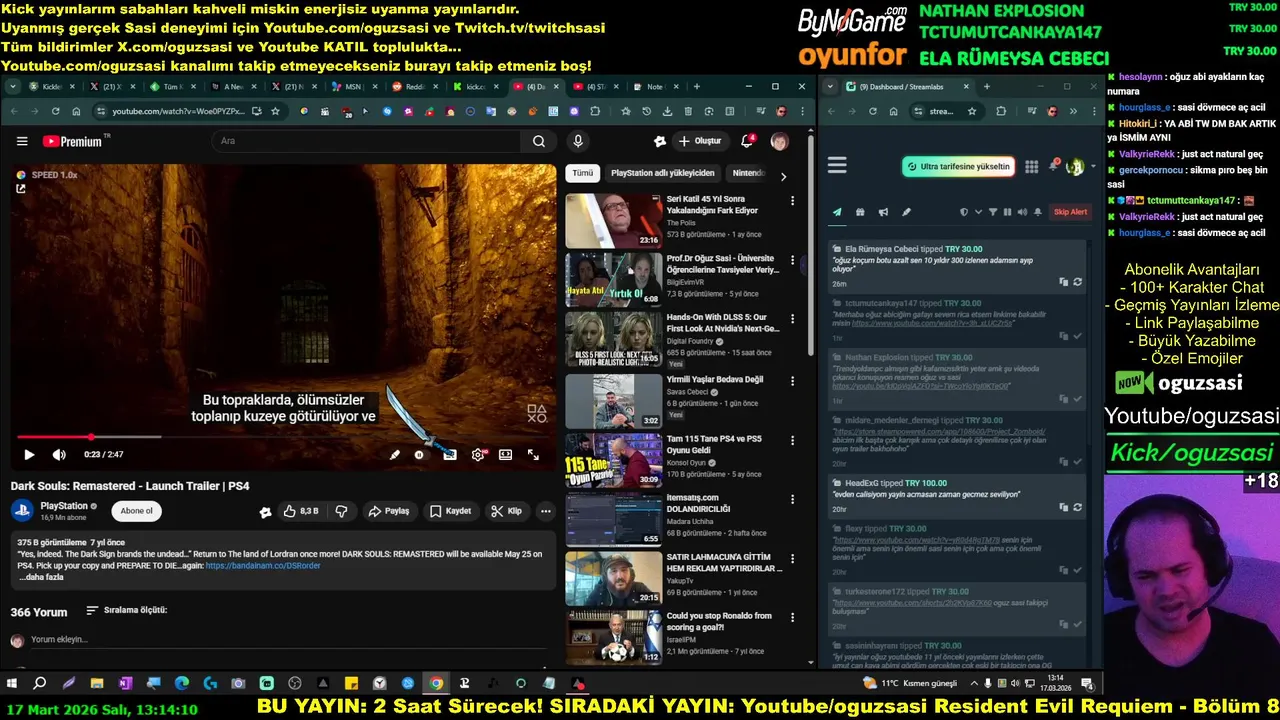Dislike the Dark Souls video
The image size is (1280, 720).
pos(341,511)
